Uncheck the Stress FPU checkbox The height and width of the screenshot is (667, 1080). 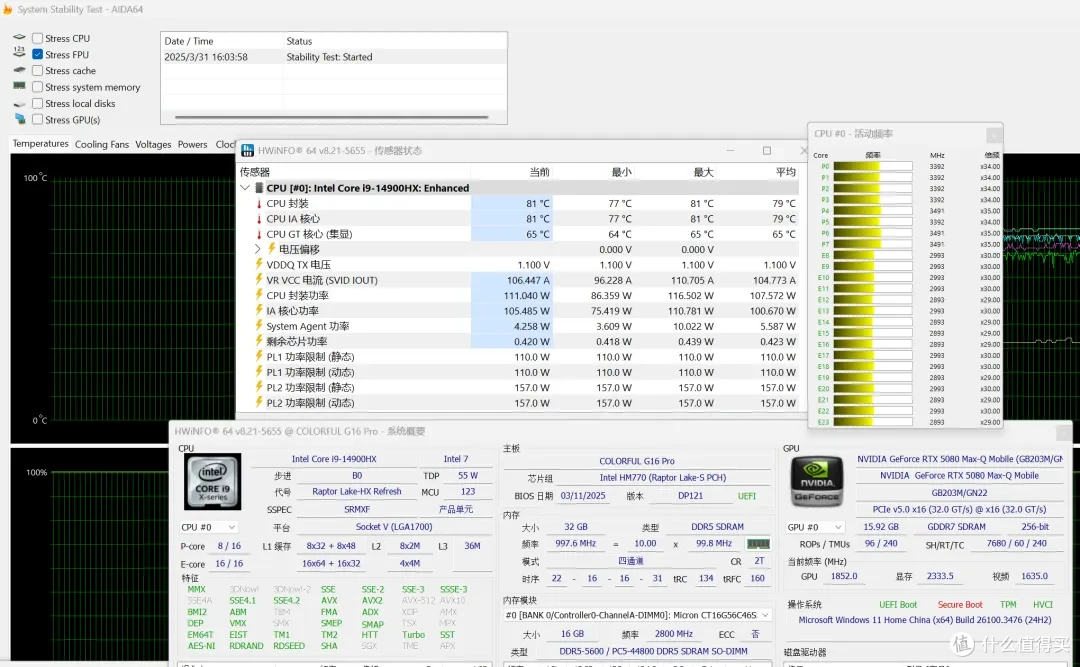38,54
